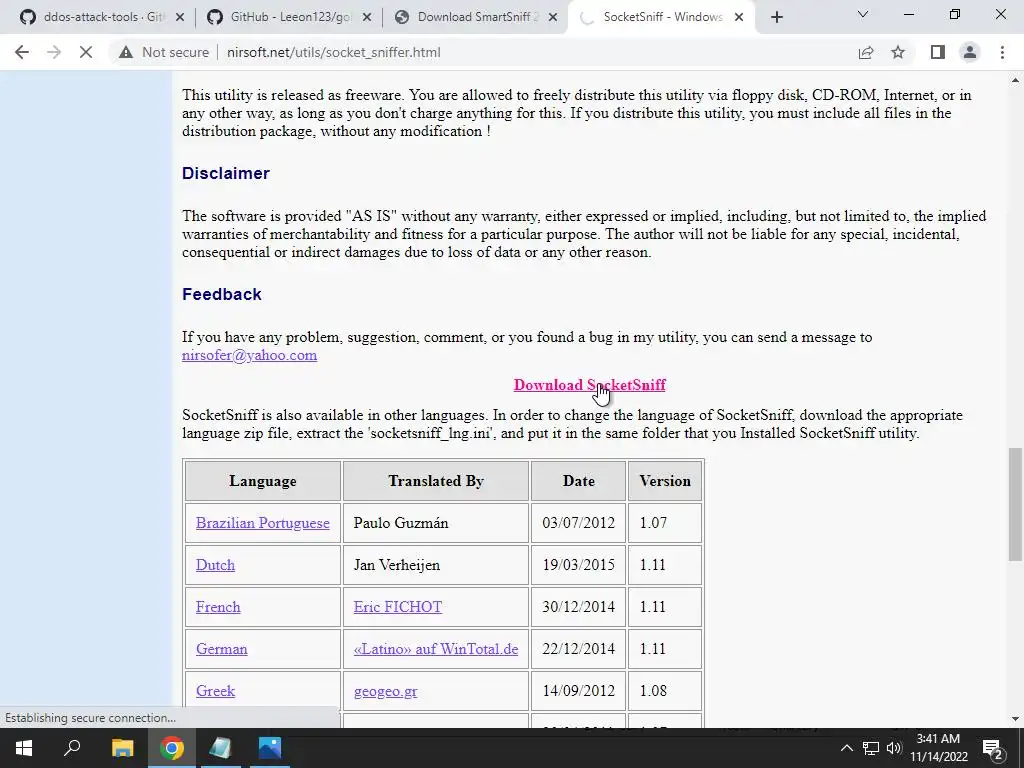
Task: Click the nirsofer@yahoo.com email link
Action: point(249,355)
